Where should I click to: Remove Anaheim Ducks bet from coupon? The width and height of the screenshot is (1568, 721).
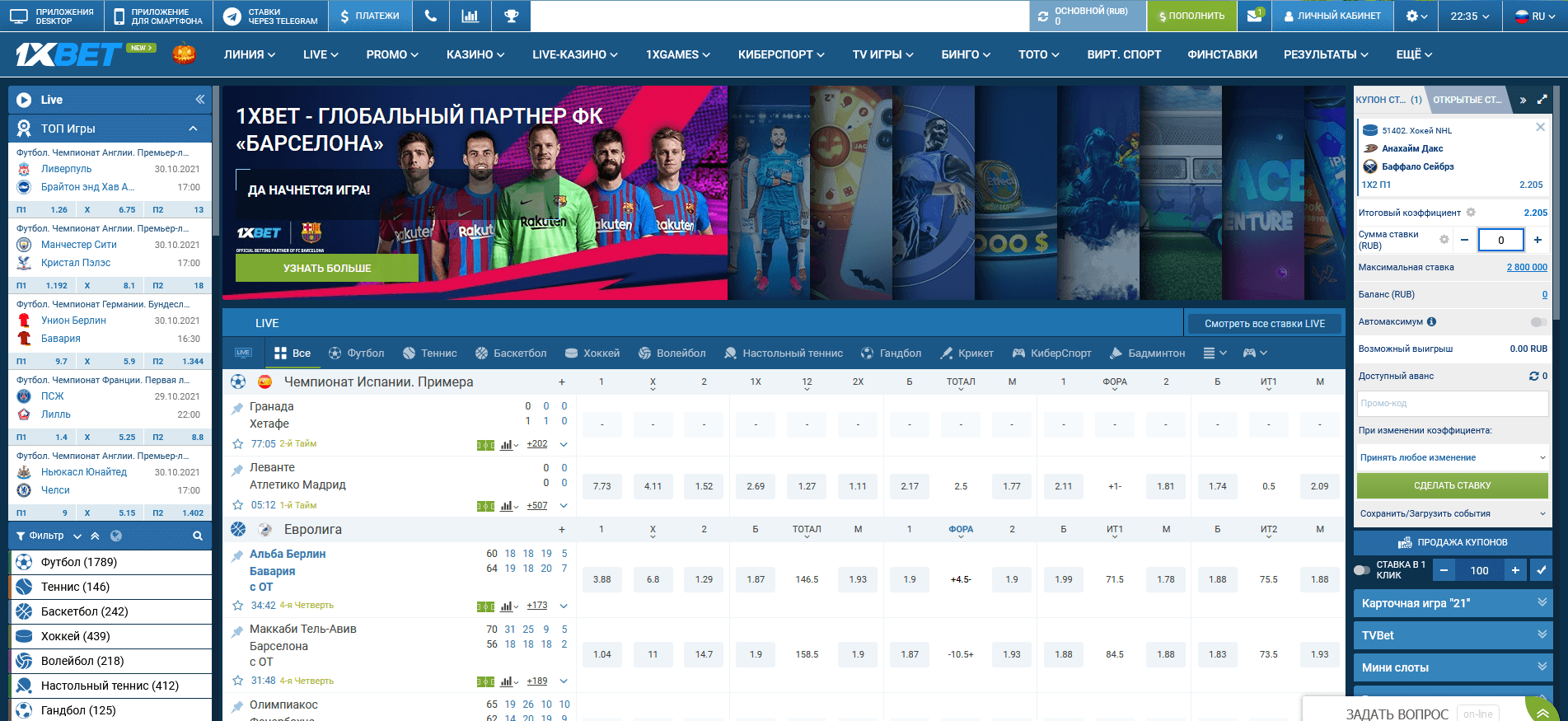point(1540,127)
